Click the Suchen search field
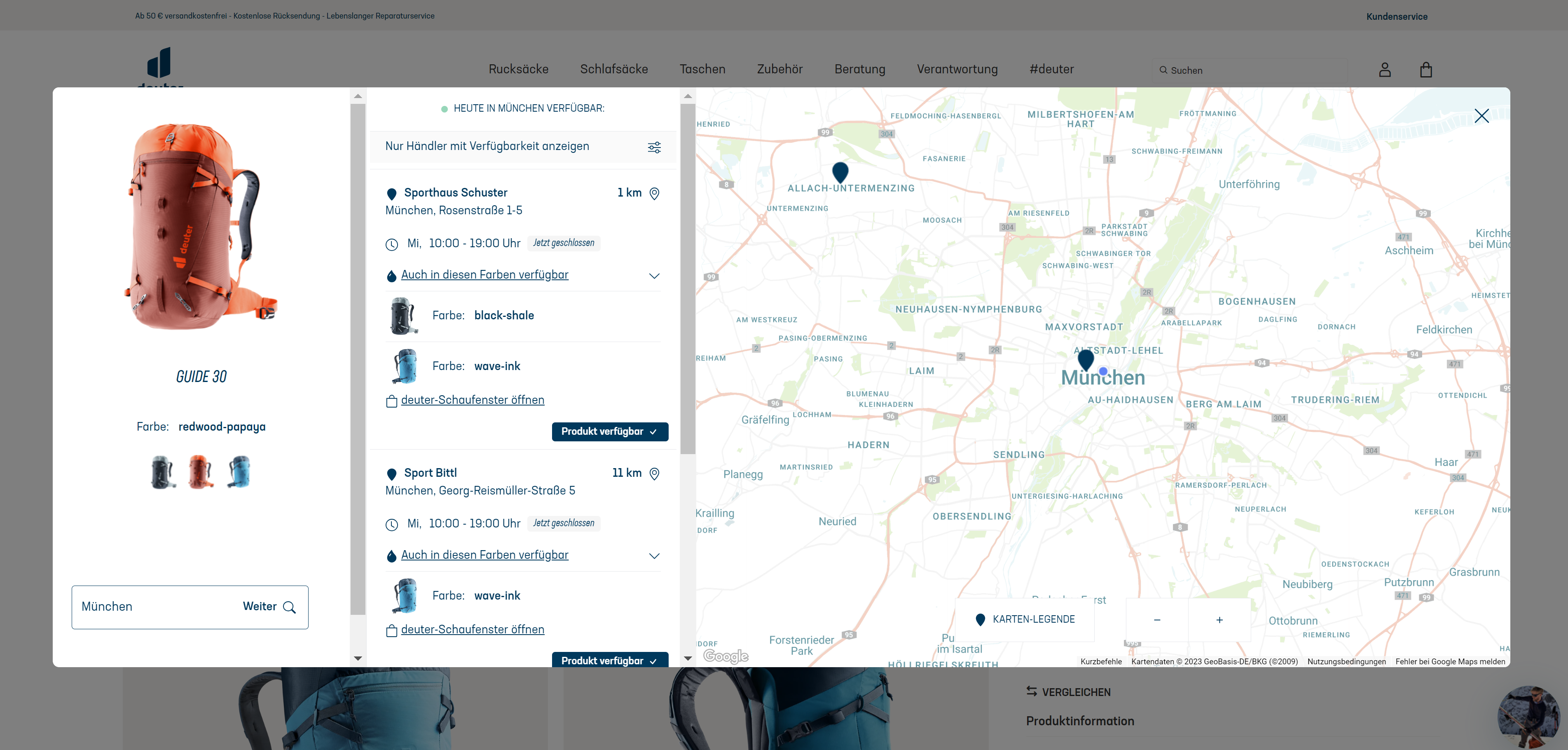Screen dimensions: 1568x750 [x=1249, y=70]
